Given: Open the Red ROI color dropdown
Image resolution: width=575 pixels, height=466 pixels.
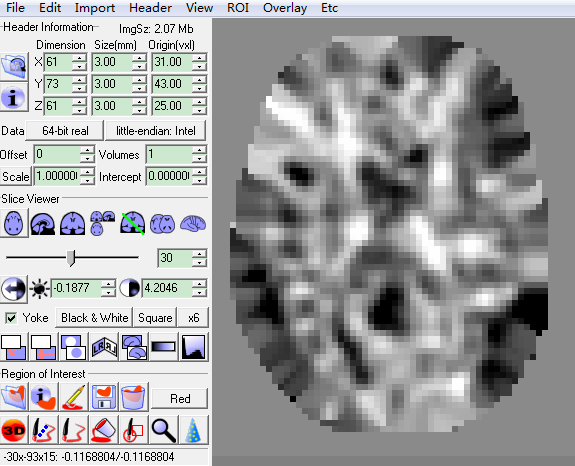Looking at the screenshot, I should click(x=180, y=399).
